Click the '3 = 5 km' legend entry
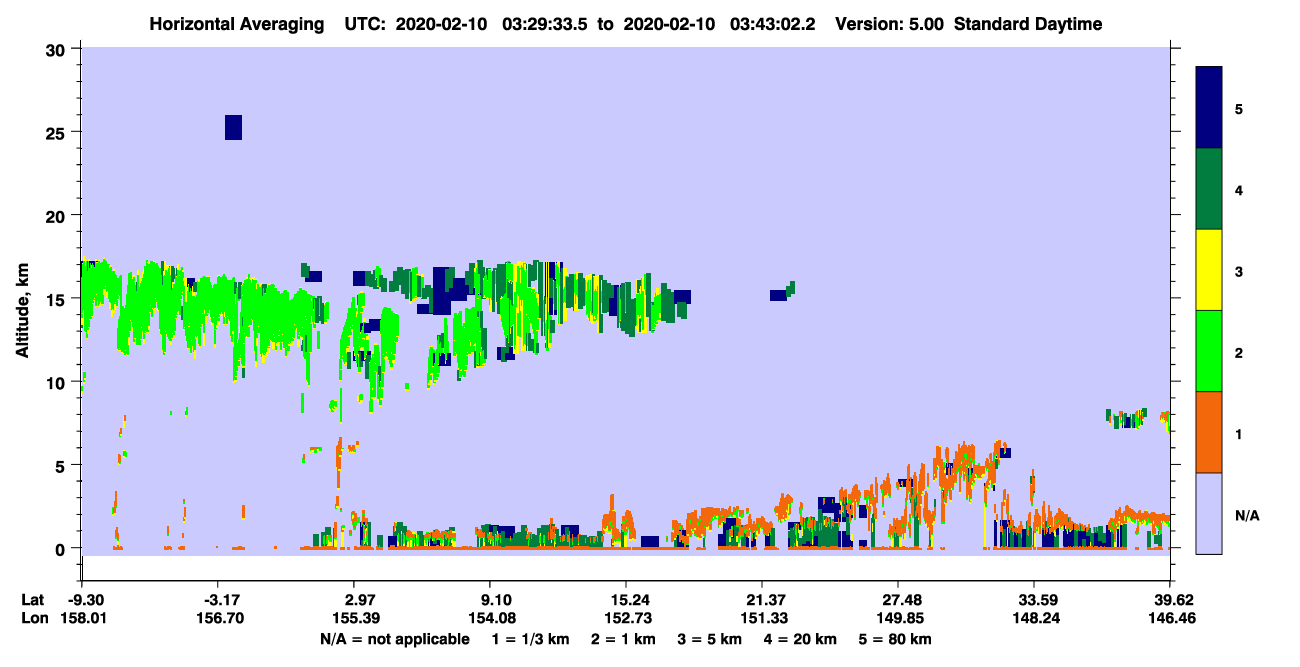Screen dimensions: 1300x667 (709, 639)
